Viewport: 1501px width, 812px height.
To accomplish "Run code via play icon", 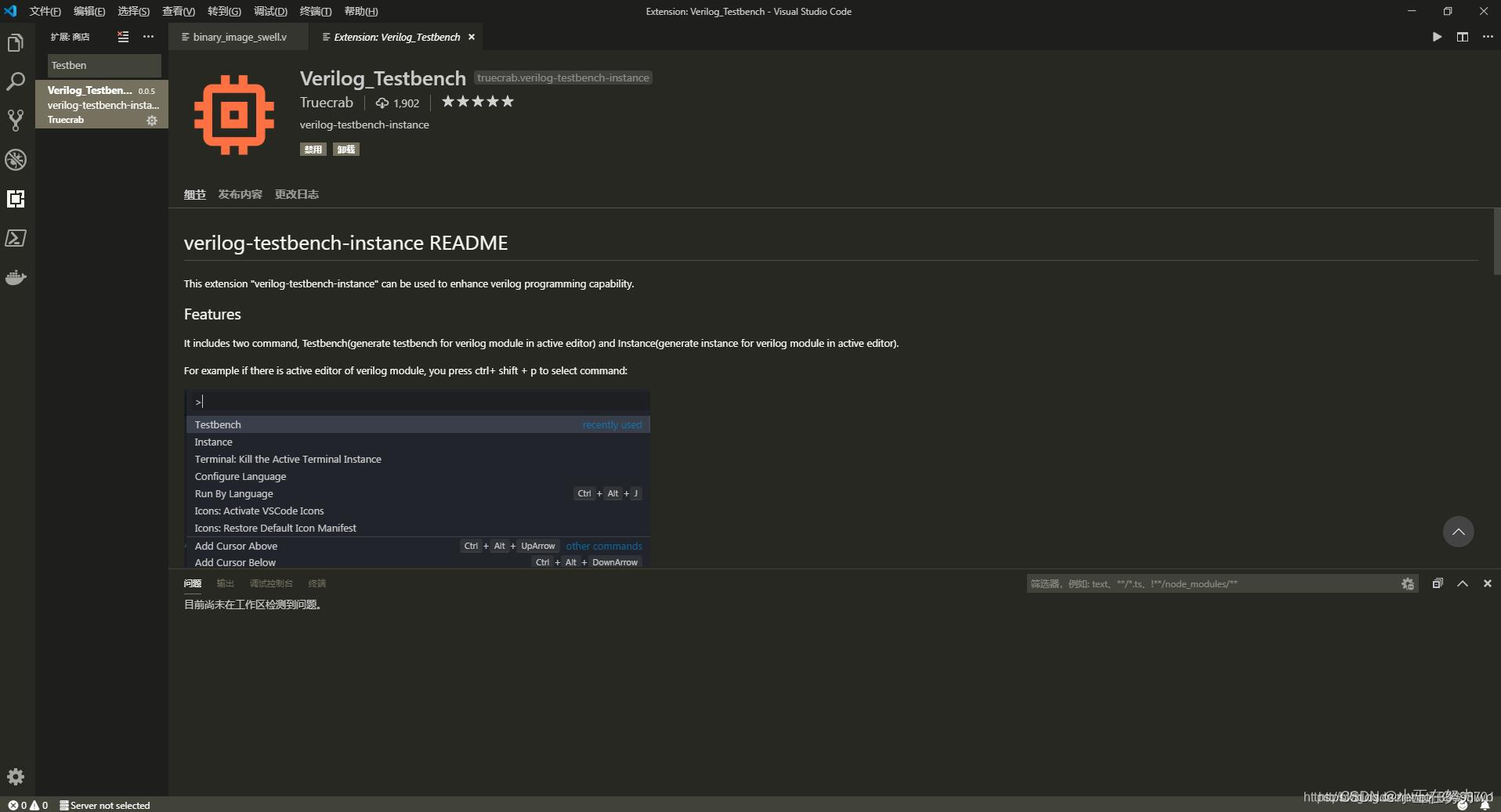I will pyautogui.click(x=1437, y=37).
